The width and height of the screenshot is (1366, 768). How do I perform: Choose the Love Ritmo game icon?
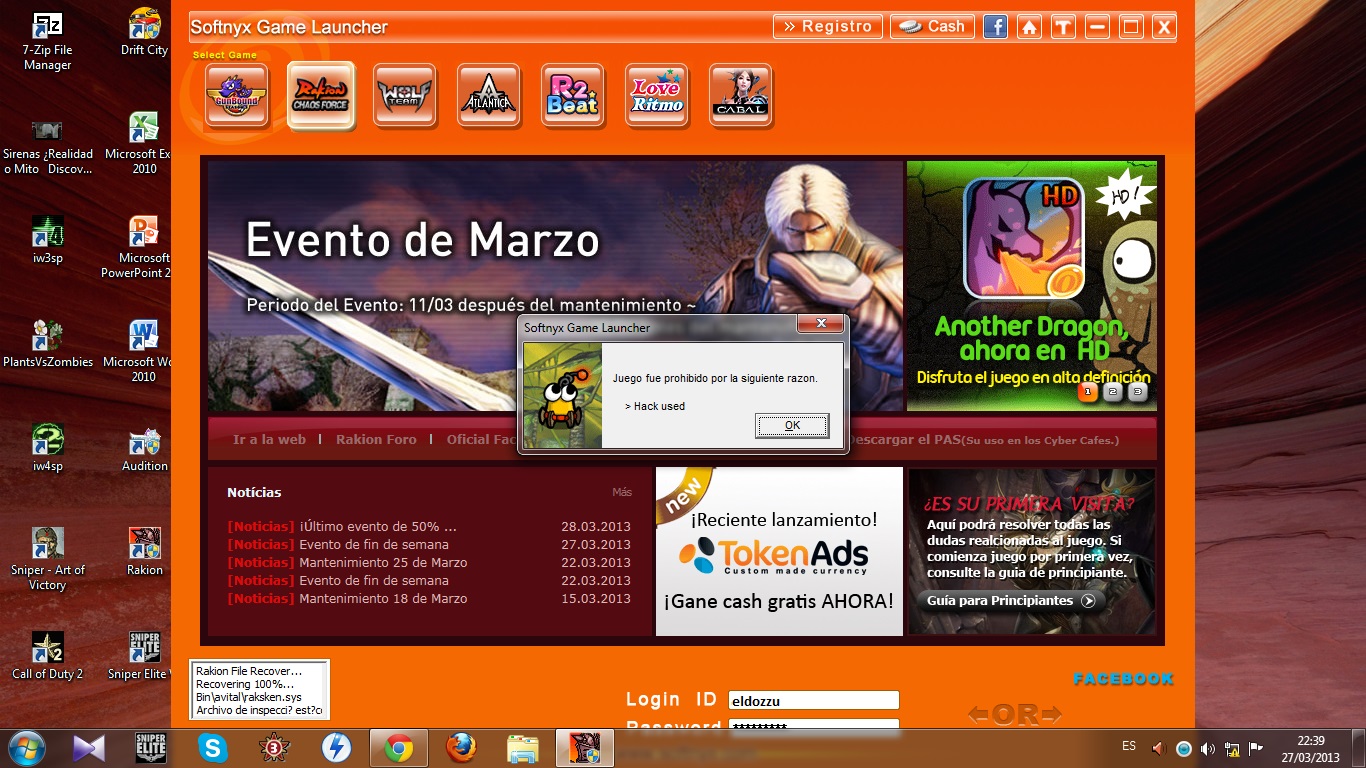click(x=657, y=95)
